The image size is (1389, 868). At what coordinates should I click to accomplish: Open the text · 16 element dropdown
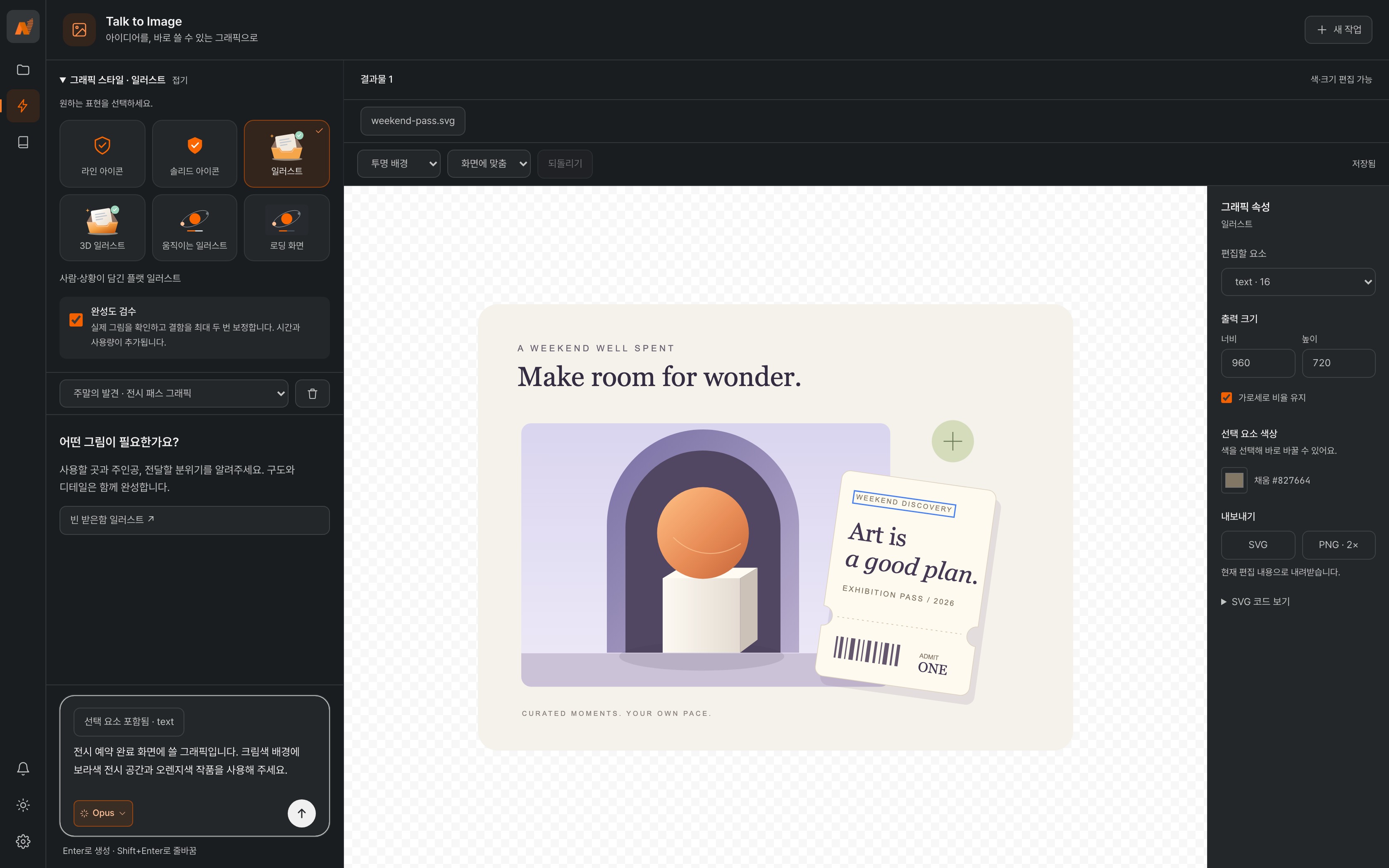tap(1298, 282)
